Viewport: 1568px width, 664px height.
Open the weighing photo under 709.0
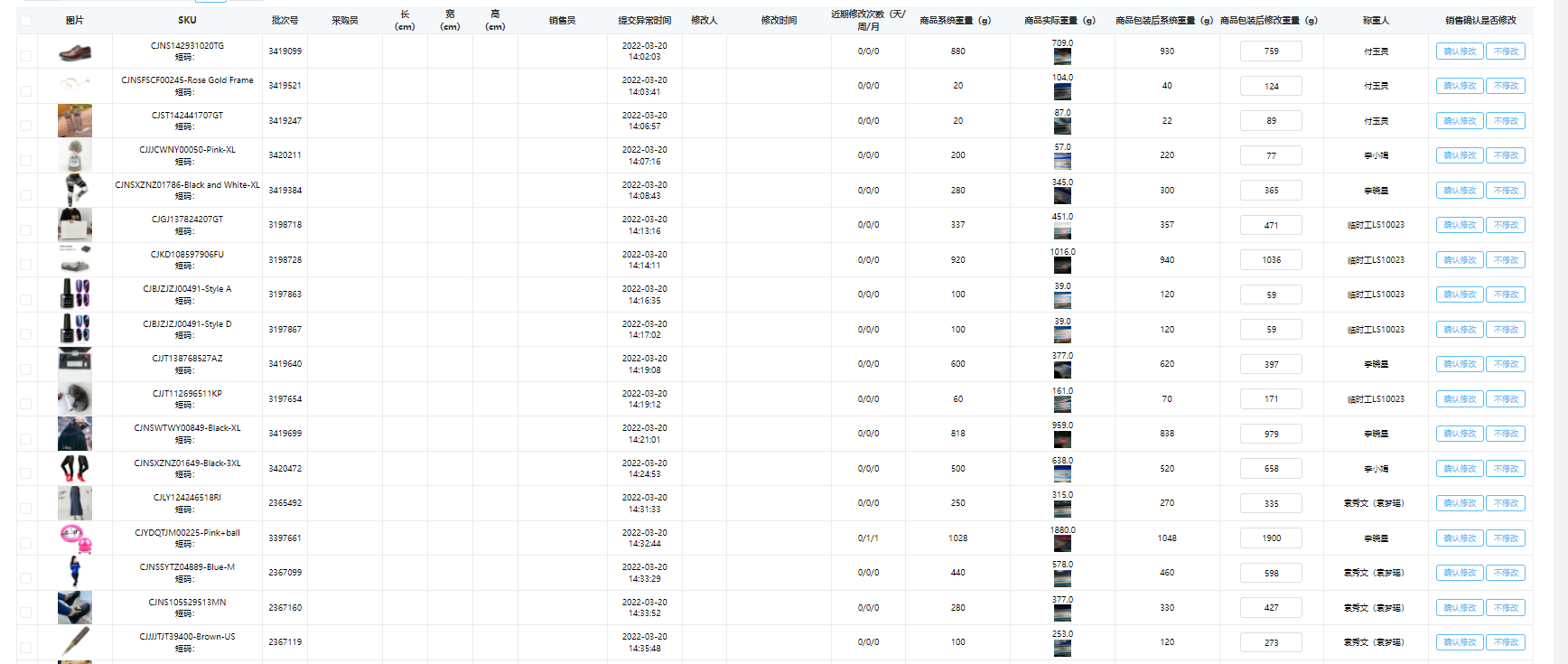tap(1062, 56)
